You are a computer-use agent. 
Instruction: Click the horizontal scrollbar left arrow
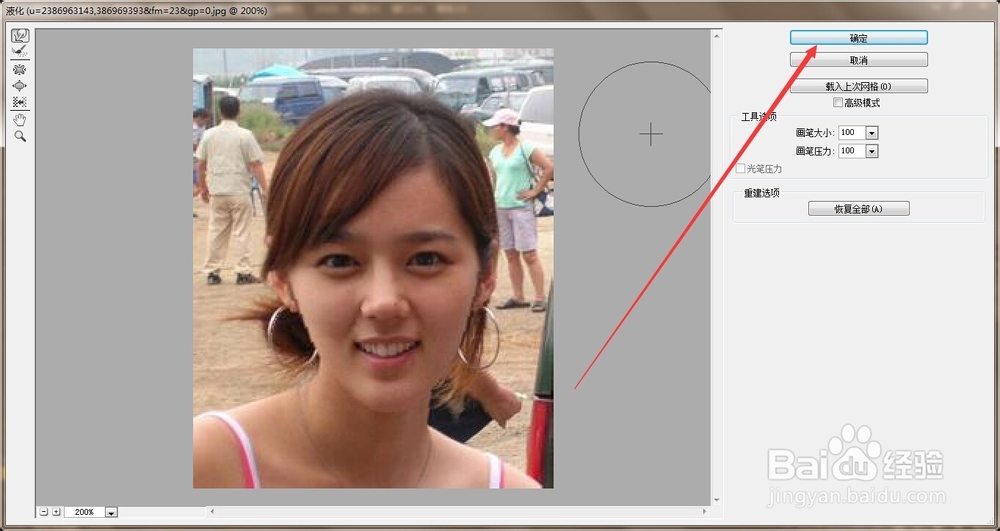pyautogui.click(x=212, y=511)
